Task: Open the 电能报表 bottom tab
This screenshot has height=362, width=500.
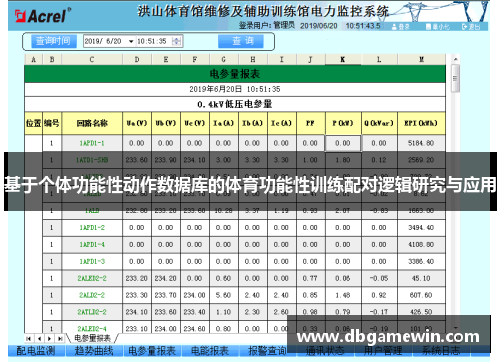Action: point(210,351)
